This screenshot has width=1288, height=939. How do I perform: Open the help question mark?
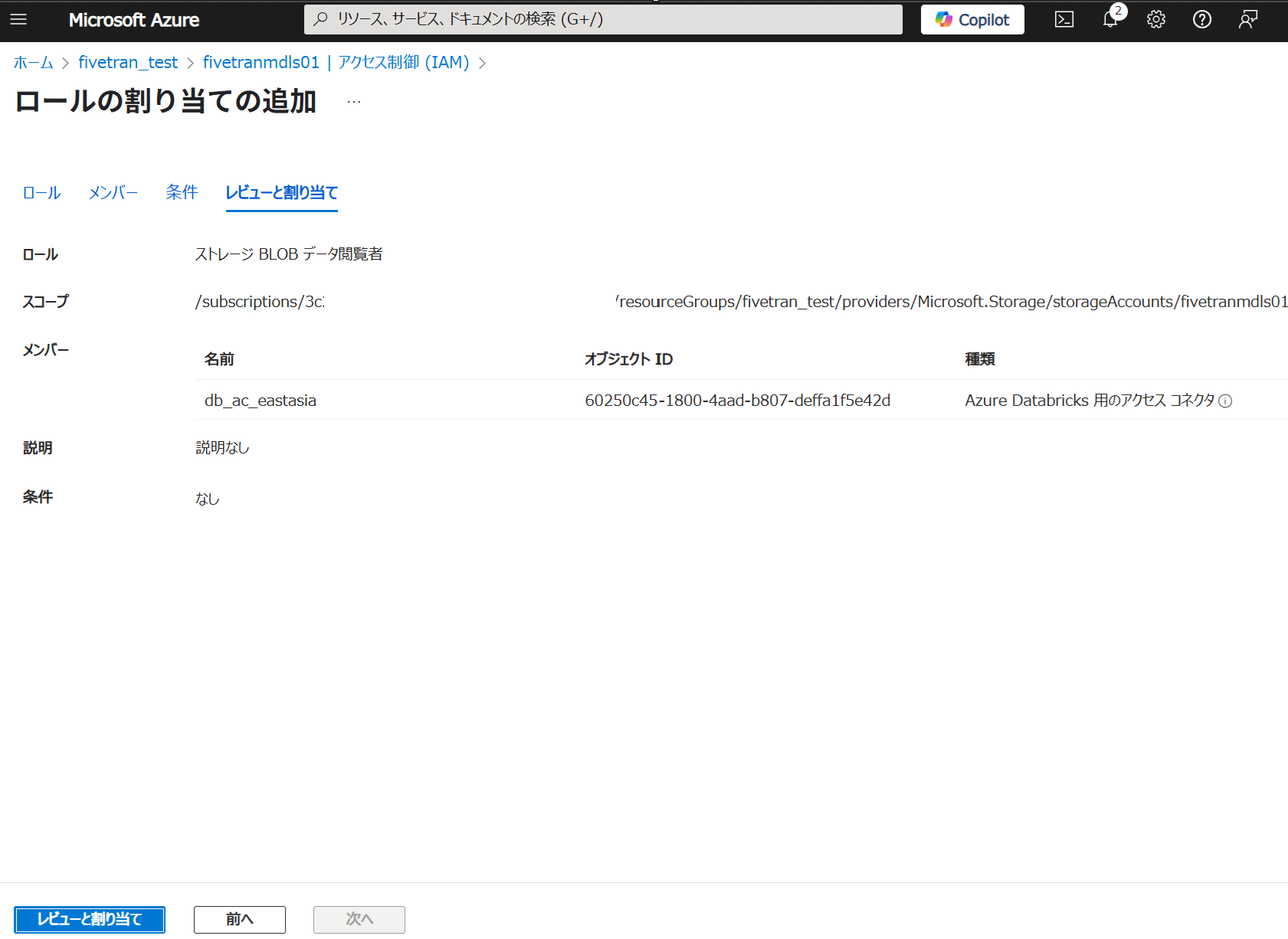(x=1202, y=20)
